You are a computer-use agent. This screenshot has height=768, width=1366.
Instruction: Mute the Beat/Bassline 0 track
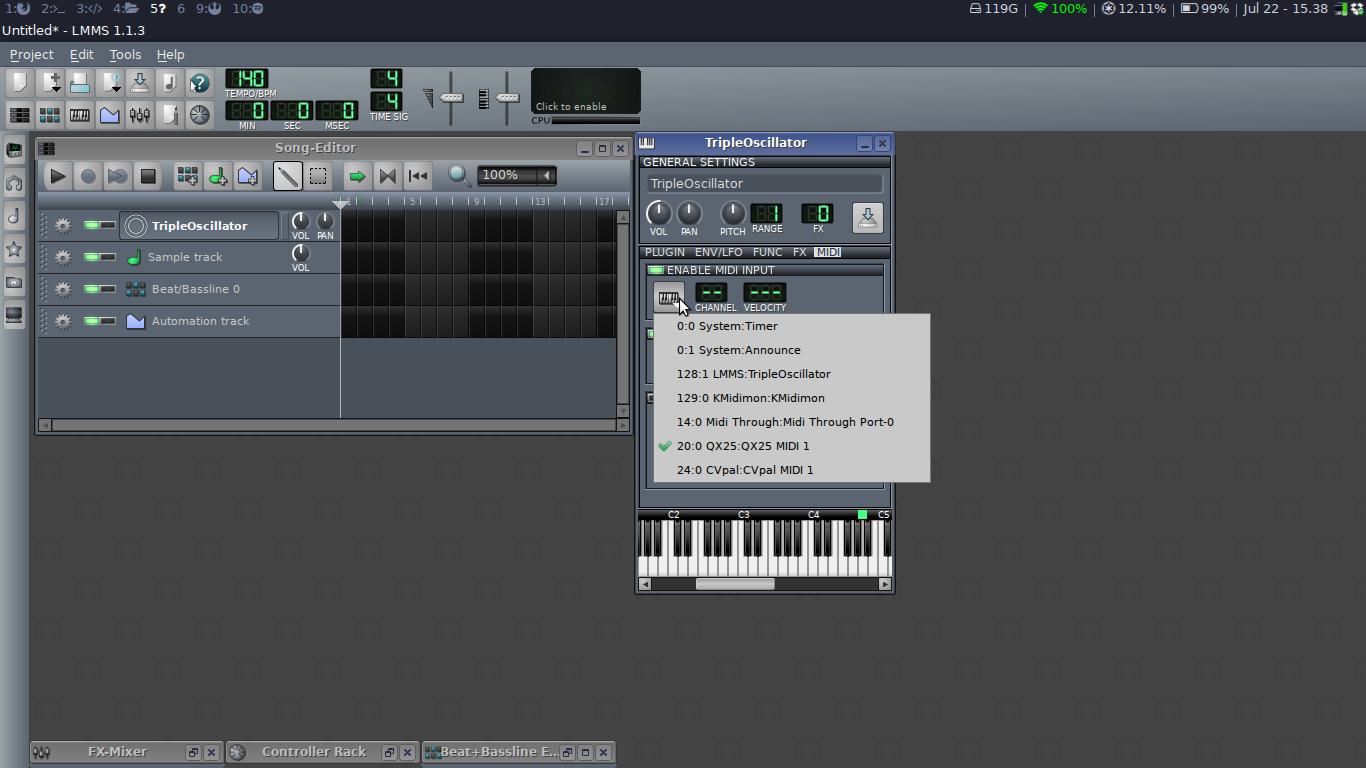coord(93,289)
